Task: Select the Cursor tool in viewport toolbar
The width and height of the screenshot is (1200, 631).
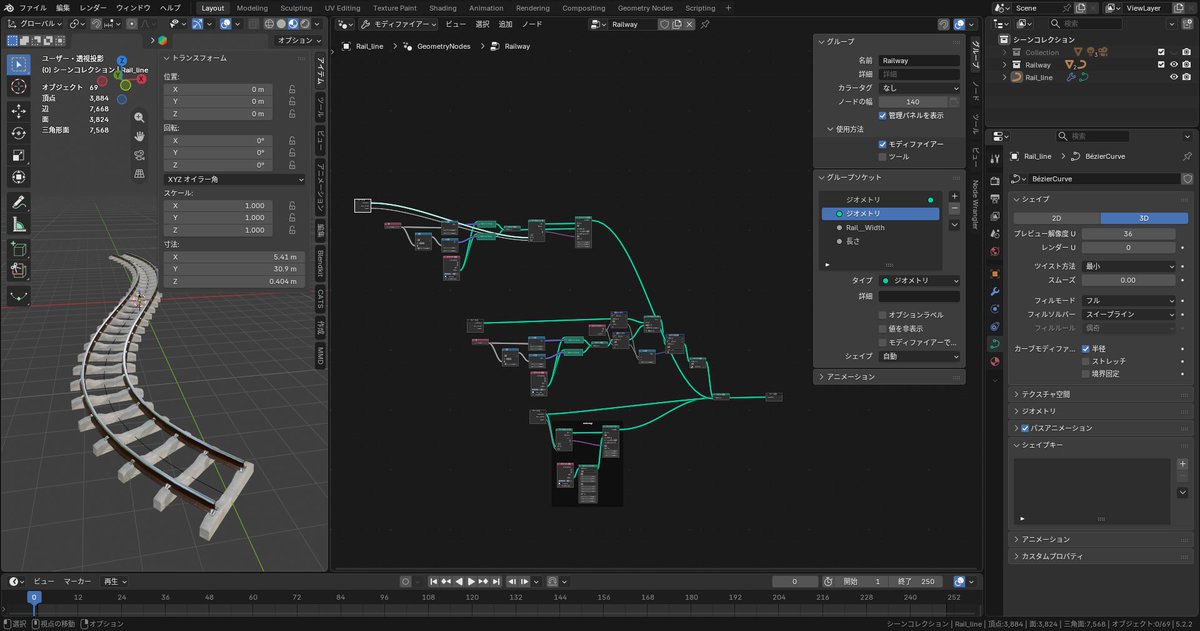Action: coord(19,87)
